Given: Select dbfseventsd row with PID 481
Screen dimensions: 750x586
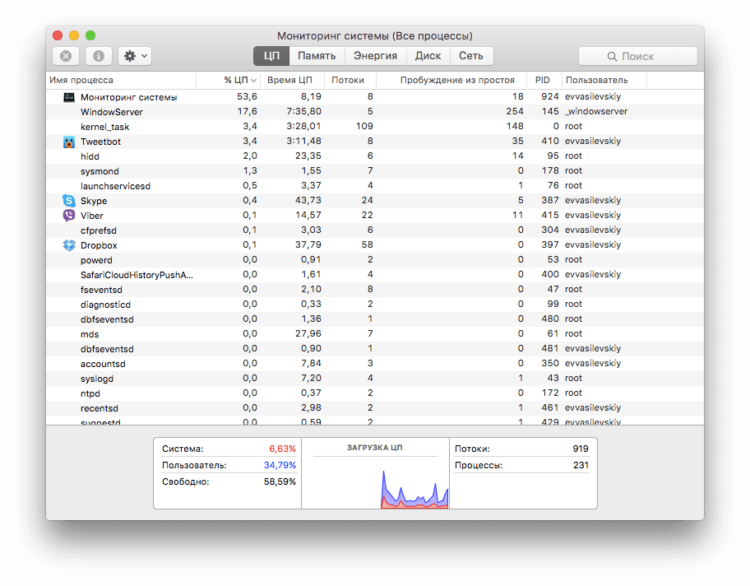Looking at the screenshot, I should pos(375,349).
